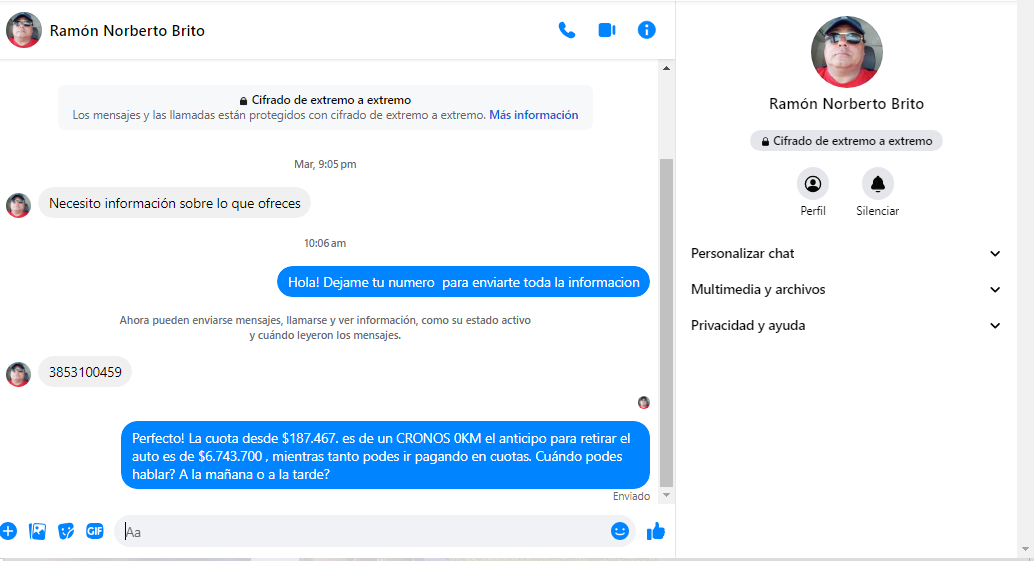This screenshot has height=561, width=1034.
Task: Select the 'Perfecto! La cuota desde' message bubble
Action: pos(385,456)
